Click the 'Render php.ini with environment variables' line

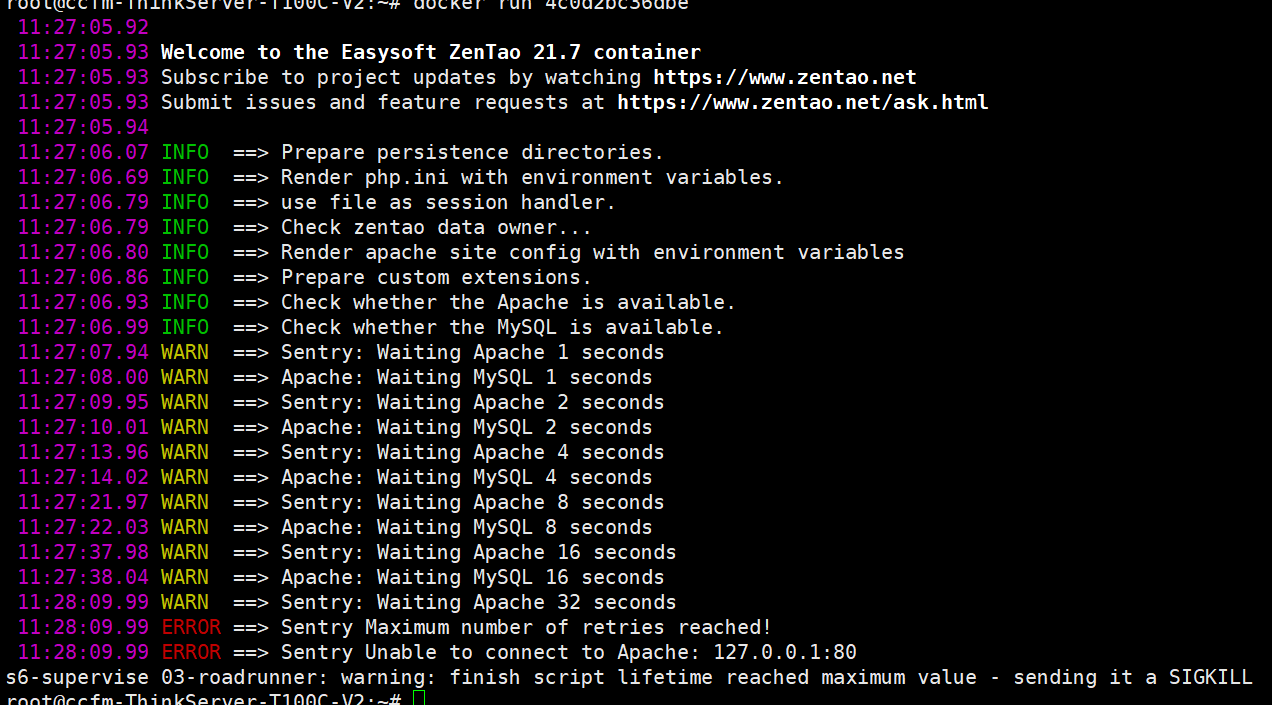(532, 177)
